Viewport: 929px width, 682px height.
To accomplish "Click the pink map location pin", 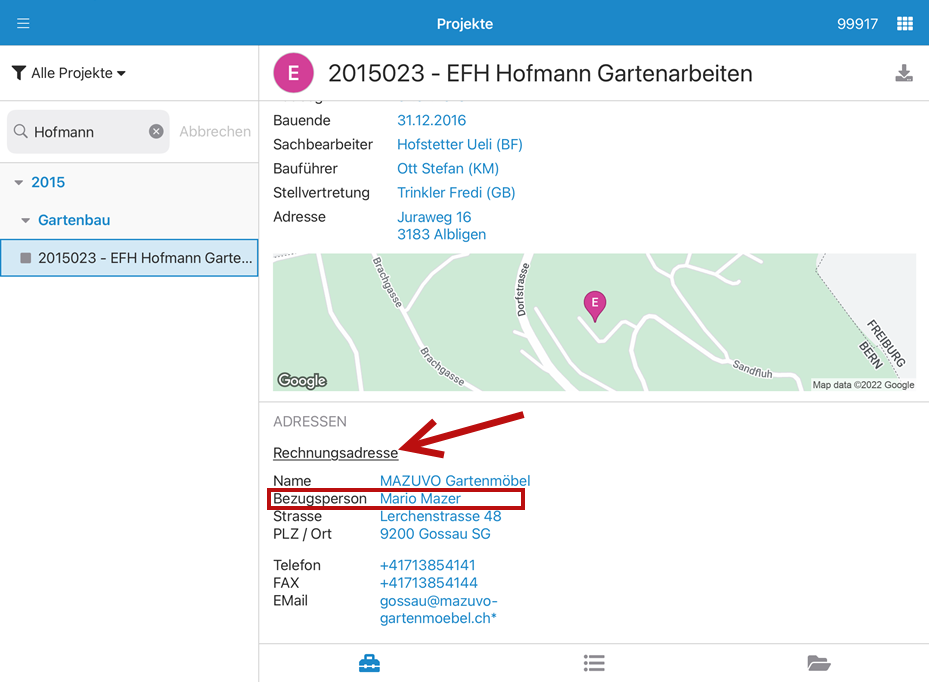I will 595,305.
